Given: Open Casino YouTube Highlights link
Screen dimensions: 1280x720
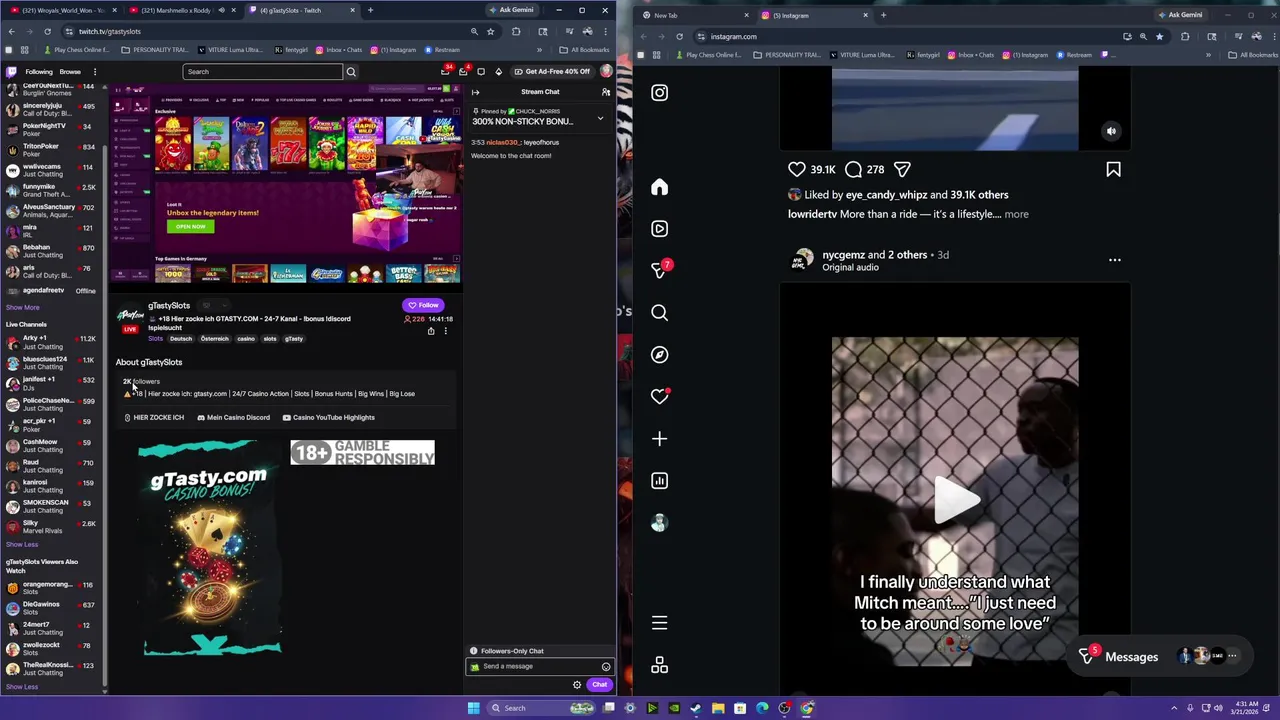Looking at the screenshot, I should pyautogui.click(x=329, y=417).
